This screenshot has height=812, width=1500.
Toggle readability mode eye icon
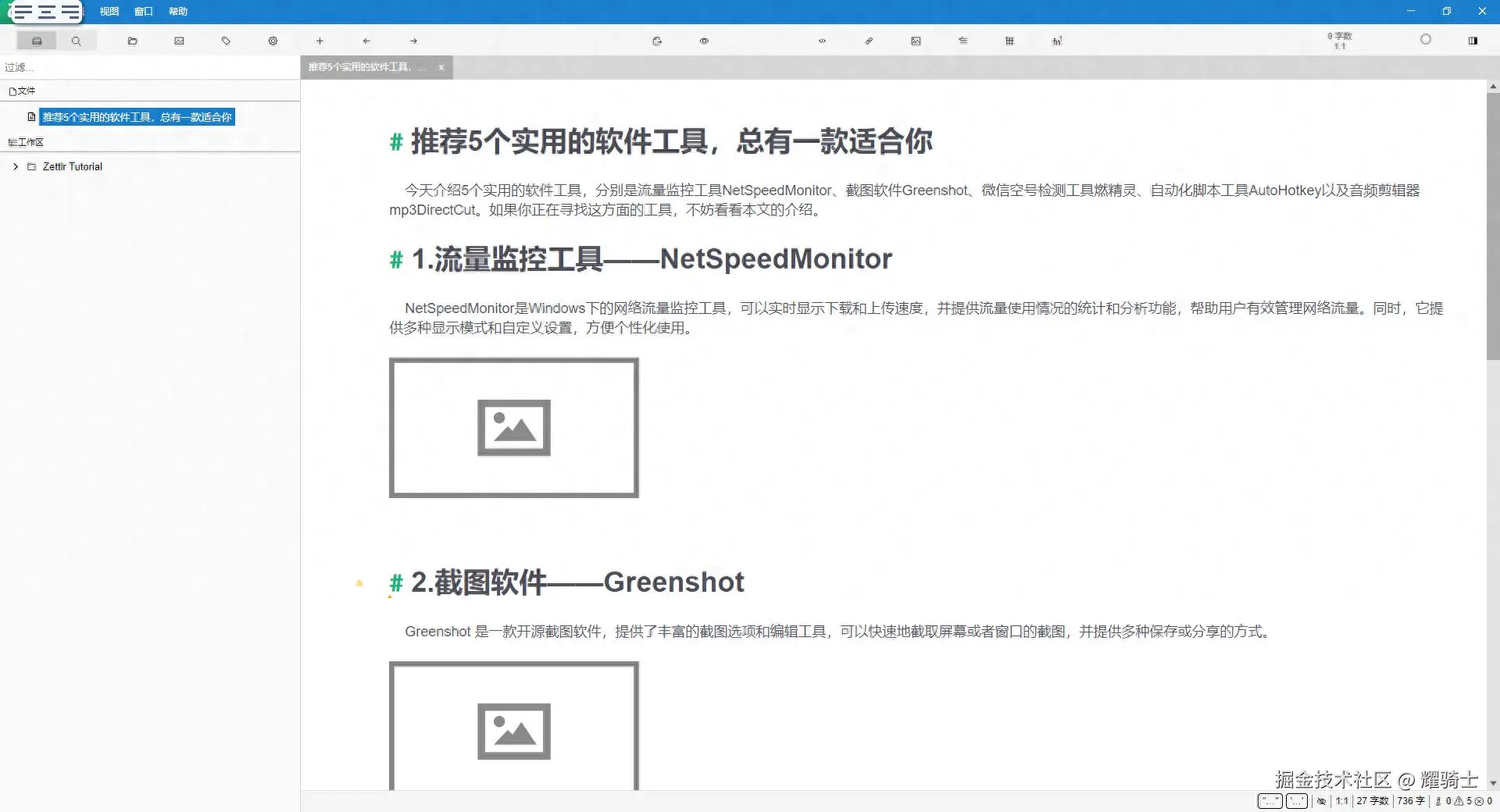click(x=704, y=41)
